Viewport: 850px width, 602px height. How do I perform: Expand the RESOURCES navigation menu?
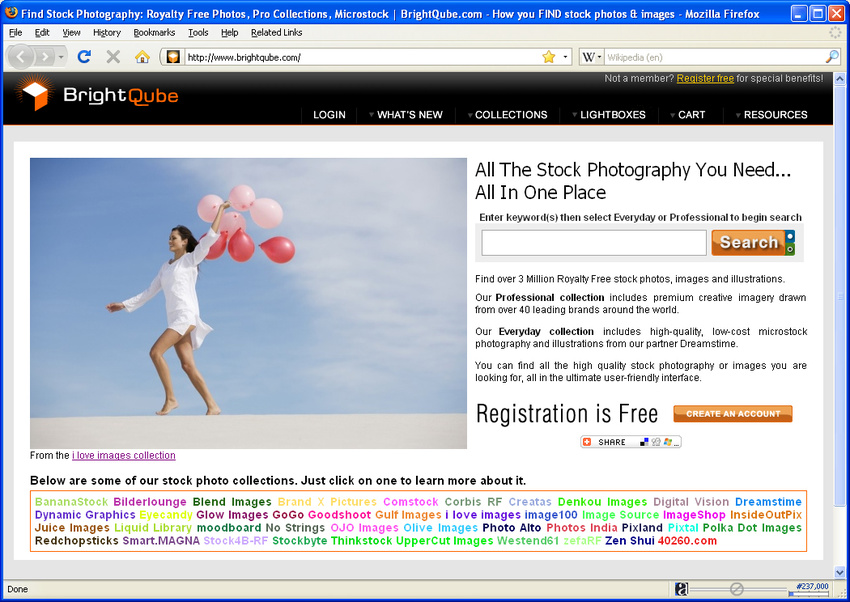click(771, 115)
